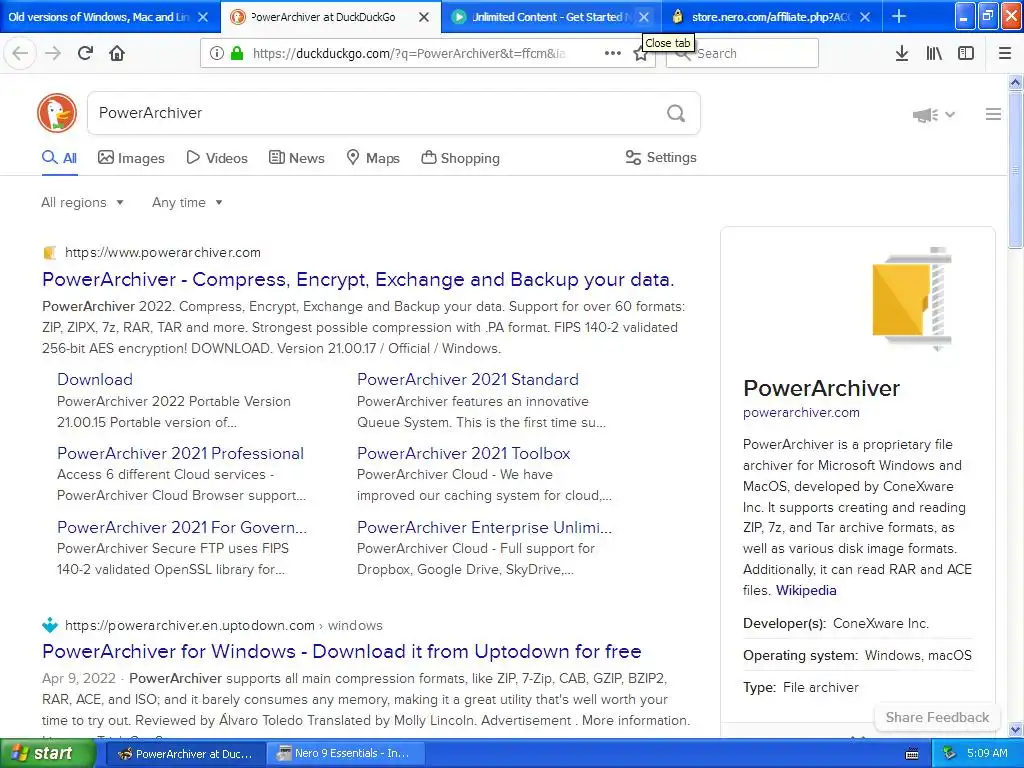Close the Old versions of Windows tab
Image resolution: width=1024 pixels, height=768 pixels.
click(x=203, y=17)
